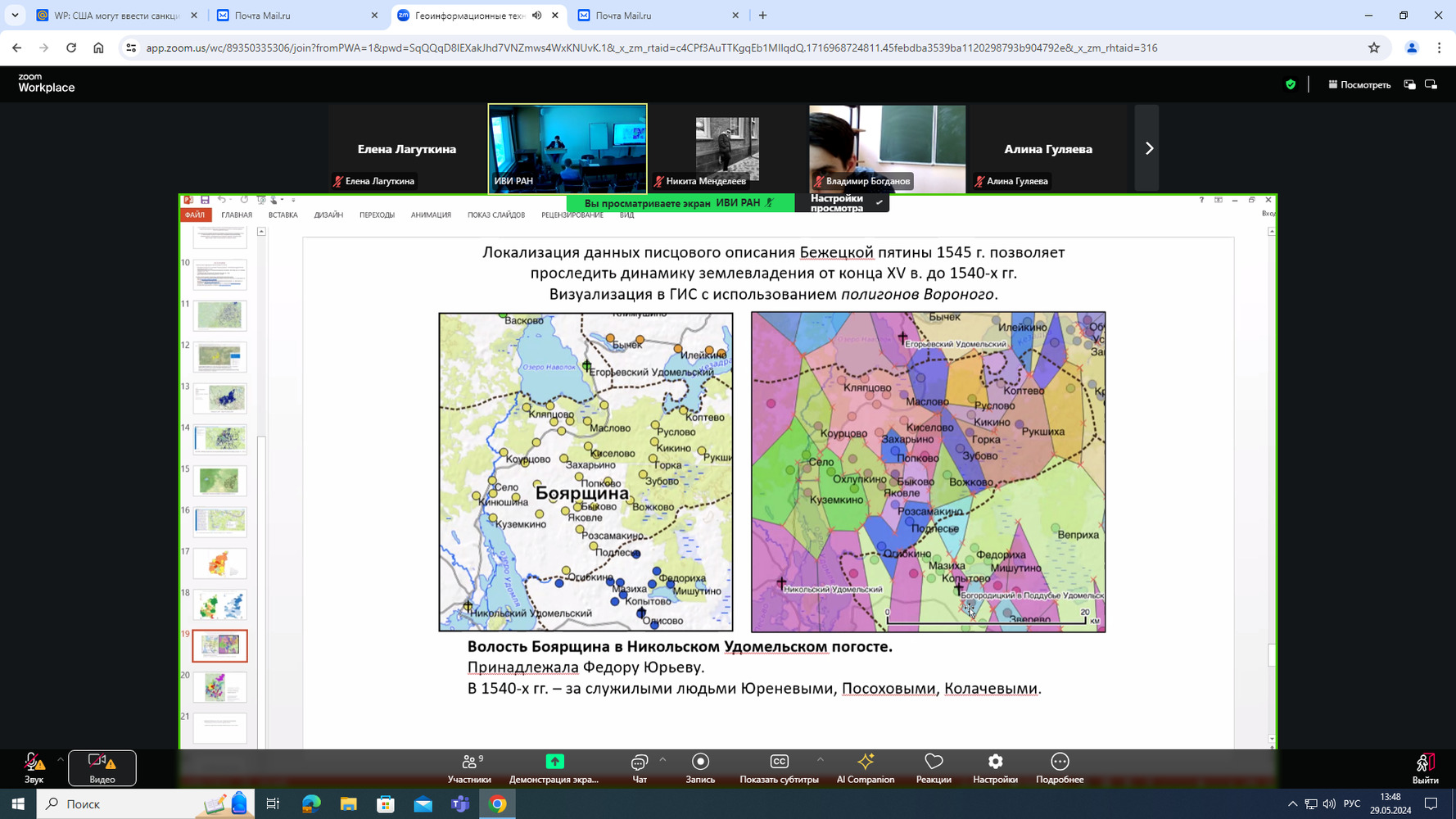This screenshot has width=1456, height=819.
Task: Open Zoom settings gear in toolbar
Action: pyautogui.click(x=995, y=762)
